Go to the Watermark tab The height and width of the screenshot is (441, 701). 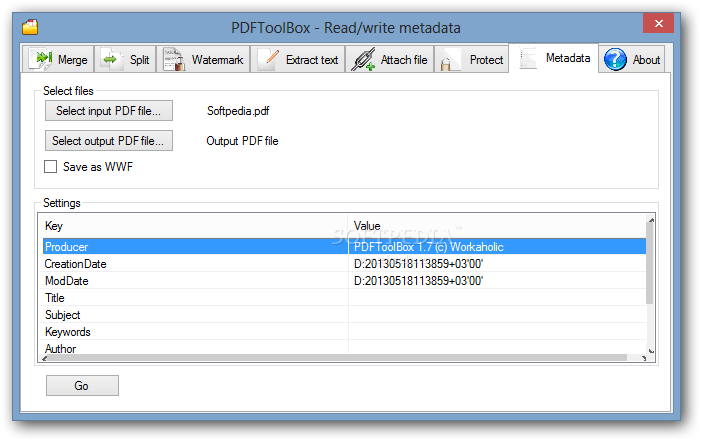tap(203, 59)
